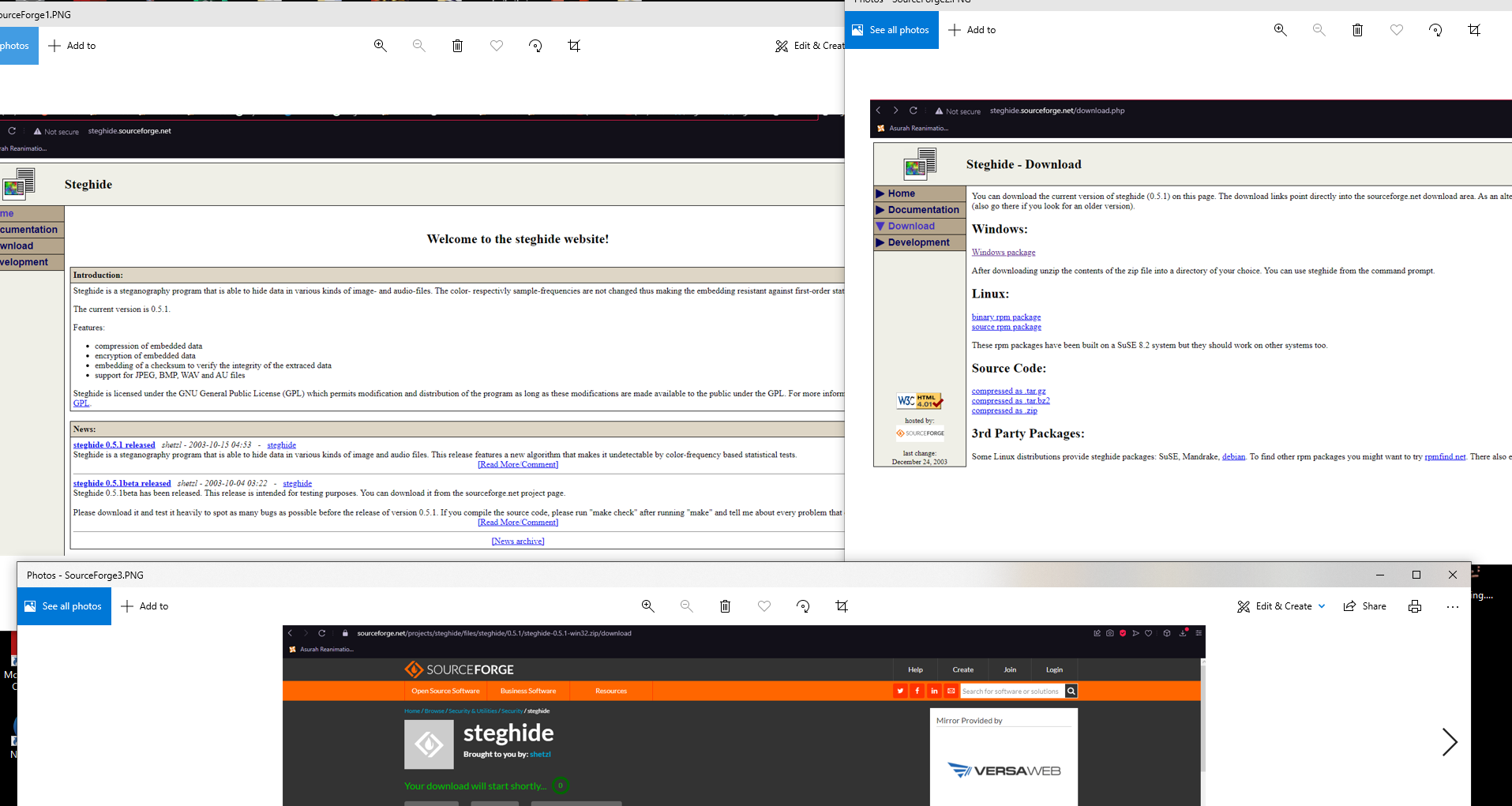Open See more ellipsis menu in SourceForge3 window
The width and height of the screenshot is (1512, 806).
(1452, 606)
